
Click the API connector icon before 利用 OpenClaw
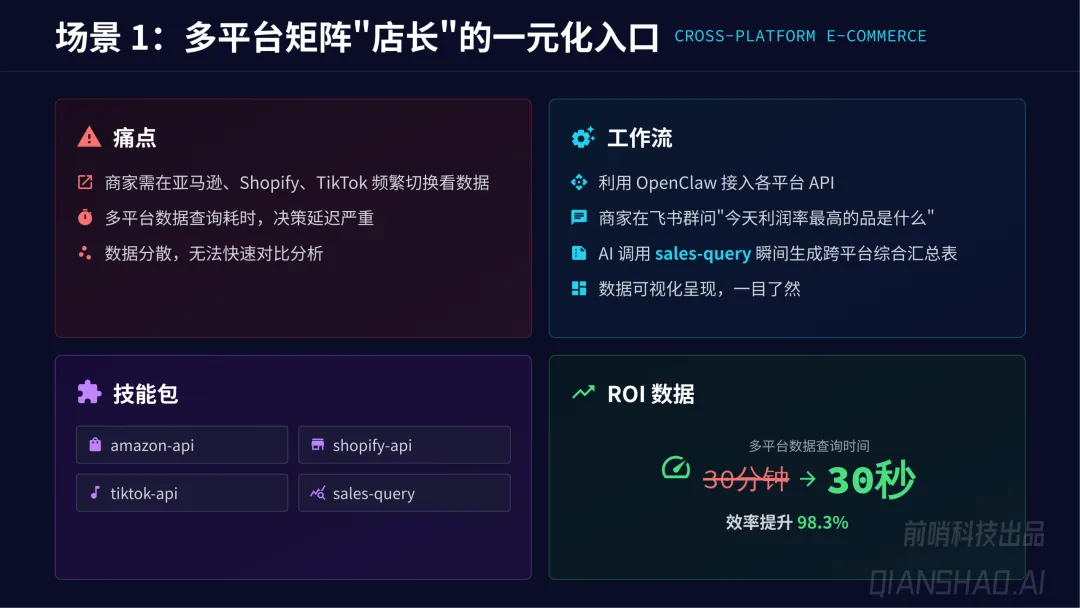point(579,182)
